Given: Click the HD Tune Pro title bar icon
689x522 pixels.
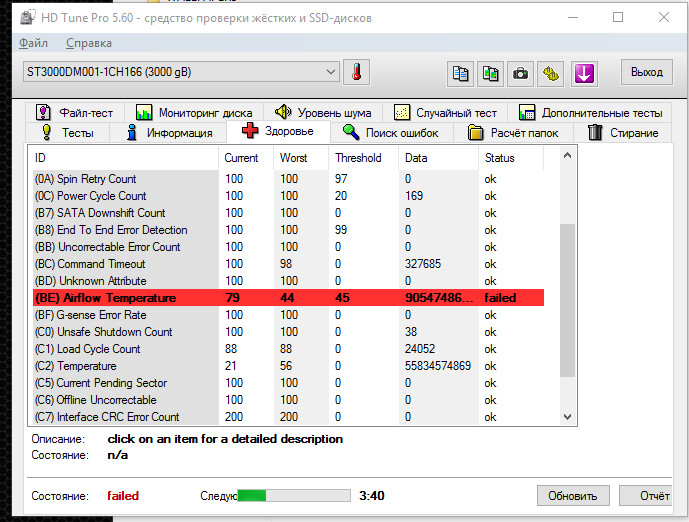Looking at the screenshot, I should tap(28, 18).
